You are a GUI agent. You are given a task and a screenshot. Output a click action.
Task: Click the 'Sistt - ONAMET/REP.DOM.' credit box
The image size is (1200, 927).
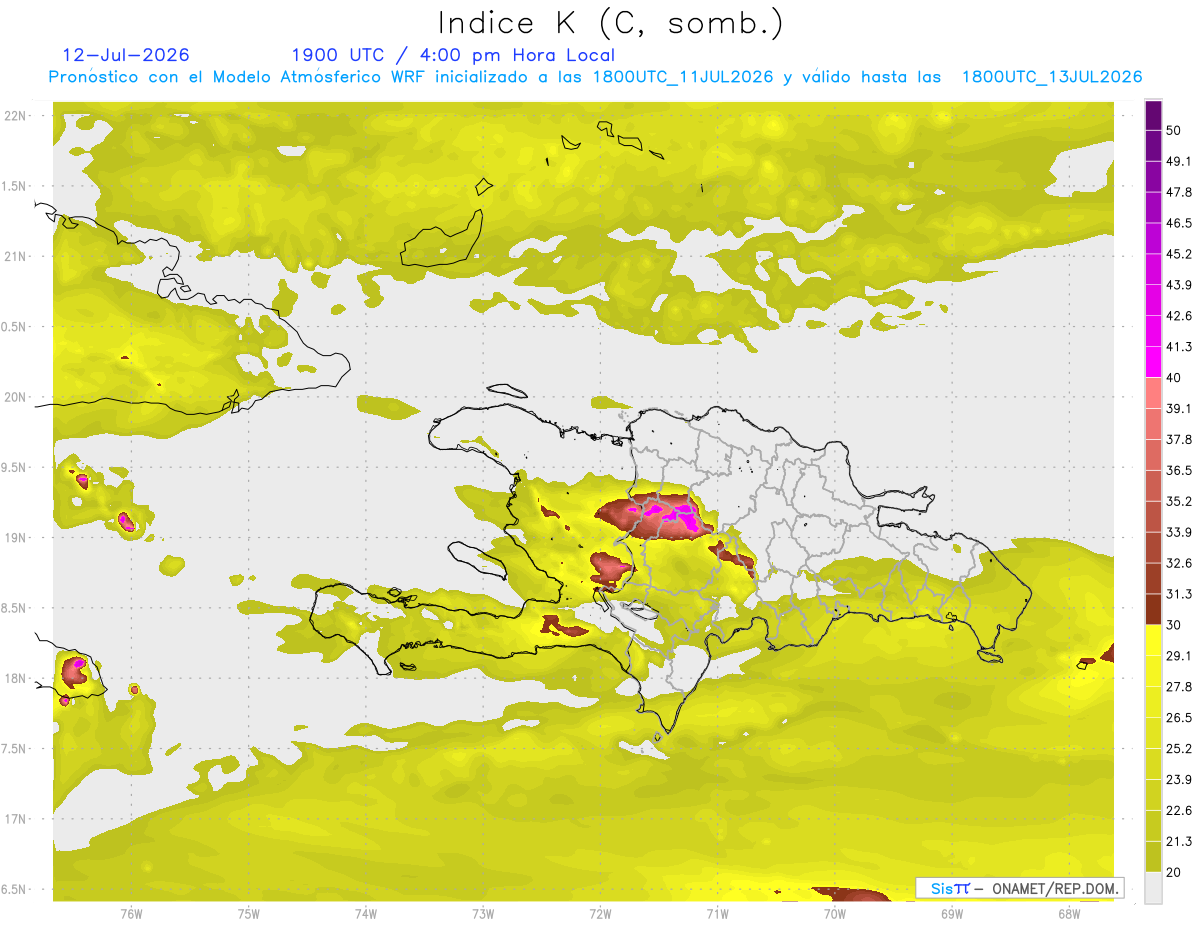(x=1020, y=888)
